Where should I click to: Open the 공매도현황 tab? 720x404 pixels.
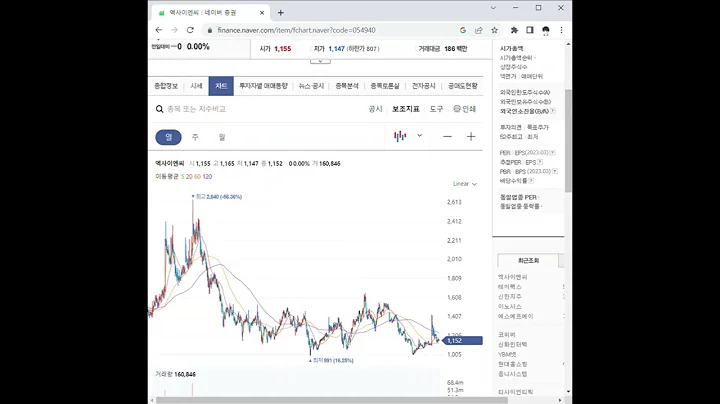coord(462,86)
